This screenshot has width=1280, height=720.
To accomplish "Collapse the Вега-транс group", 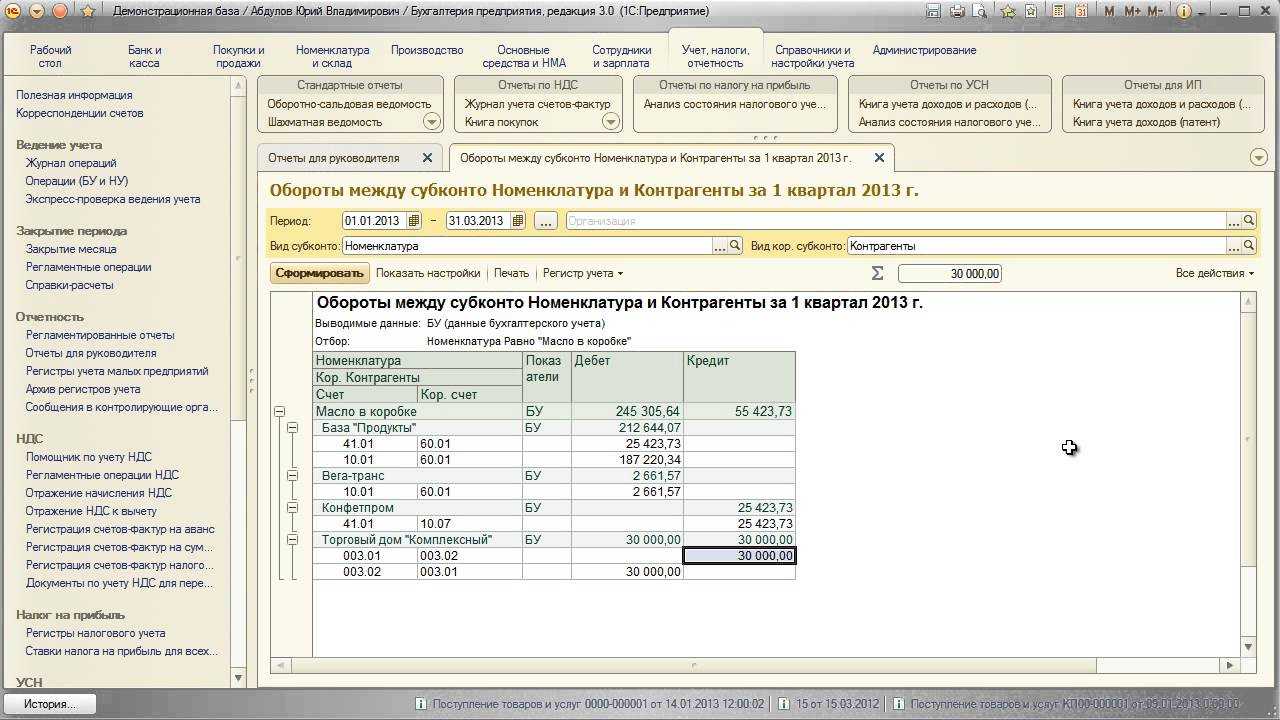I will (x=292, y=476).
